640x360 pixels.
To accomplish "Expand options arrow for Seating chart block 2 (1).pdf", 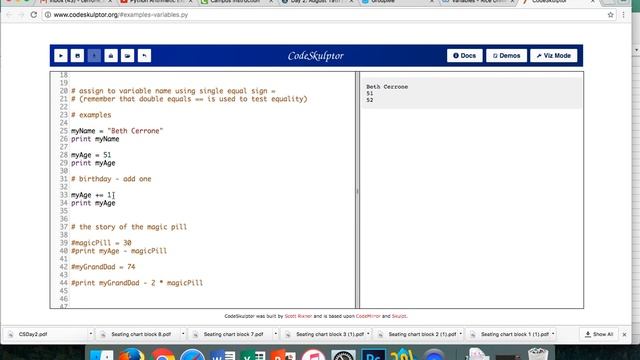I will (x=461, y=334).
